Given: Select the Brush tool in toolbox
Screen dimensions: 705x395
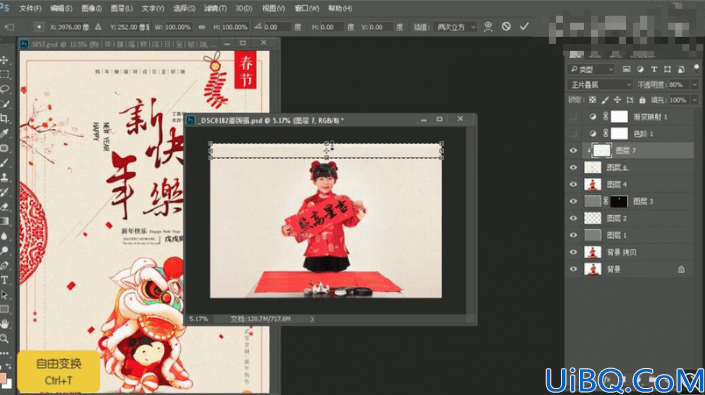Looking at the screenshot, I should [4, 163].
